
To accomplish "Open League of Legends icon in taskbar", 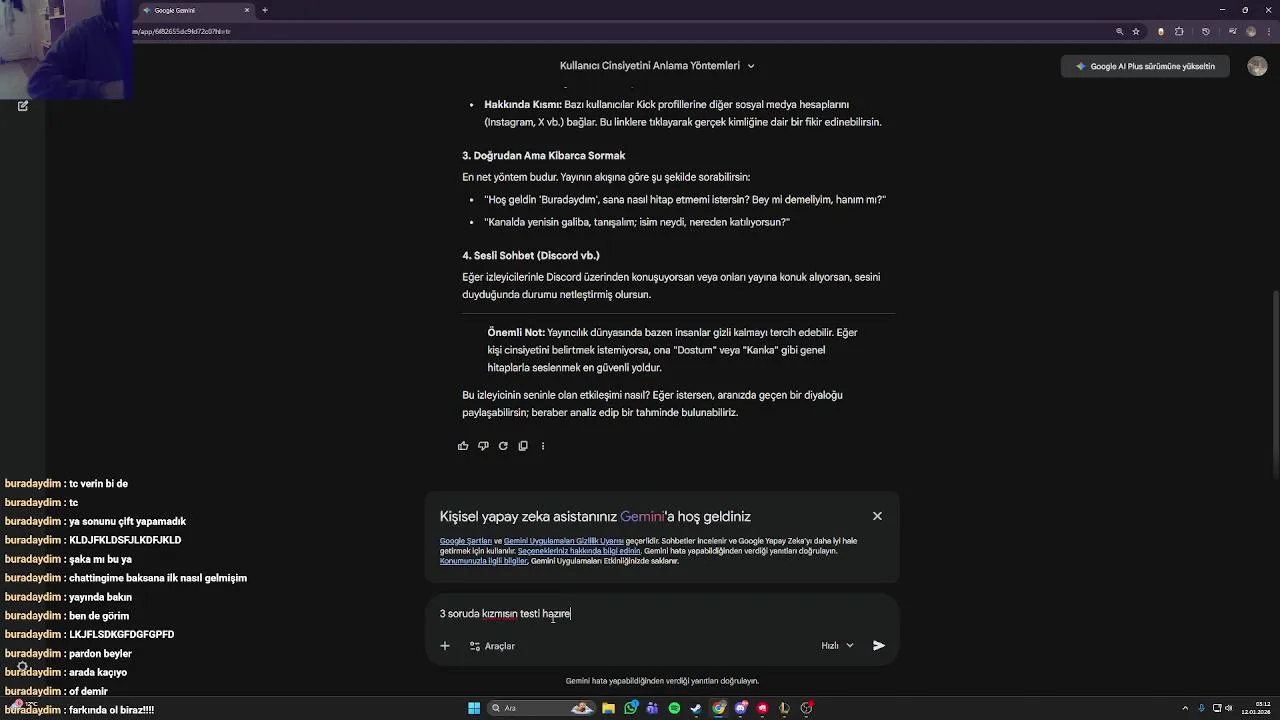I will tap(784, 708).
